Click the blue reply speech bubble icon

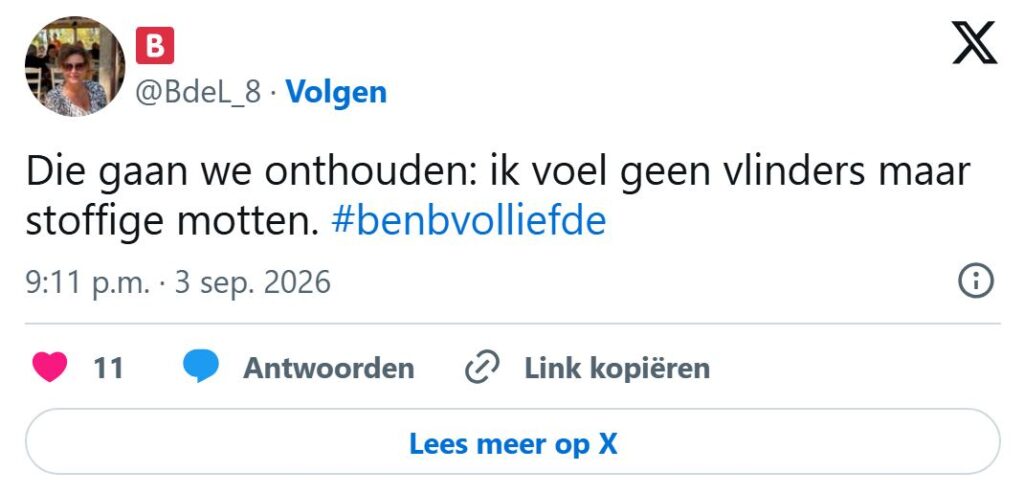point(200,367)
